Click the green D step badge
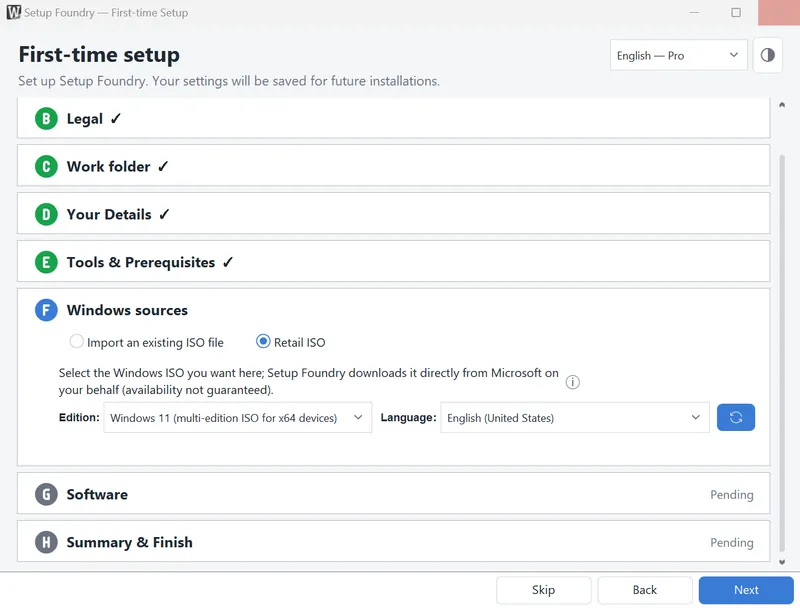Viewport: 800px width, 608px height. tap(46, 214)
